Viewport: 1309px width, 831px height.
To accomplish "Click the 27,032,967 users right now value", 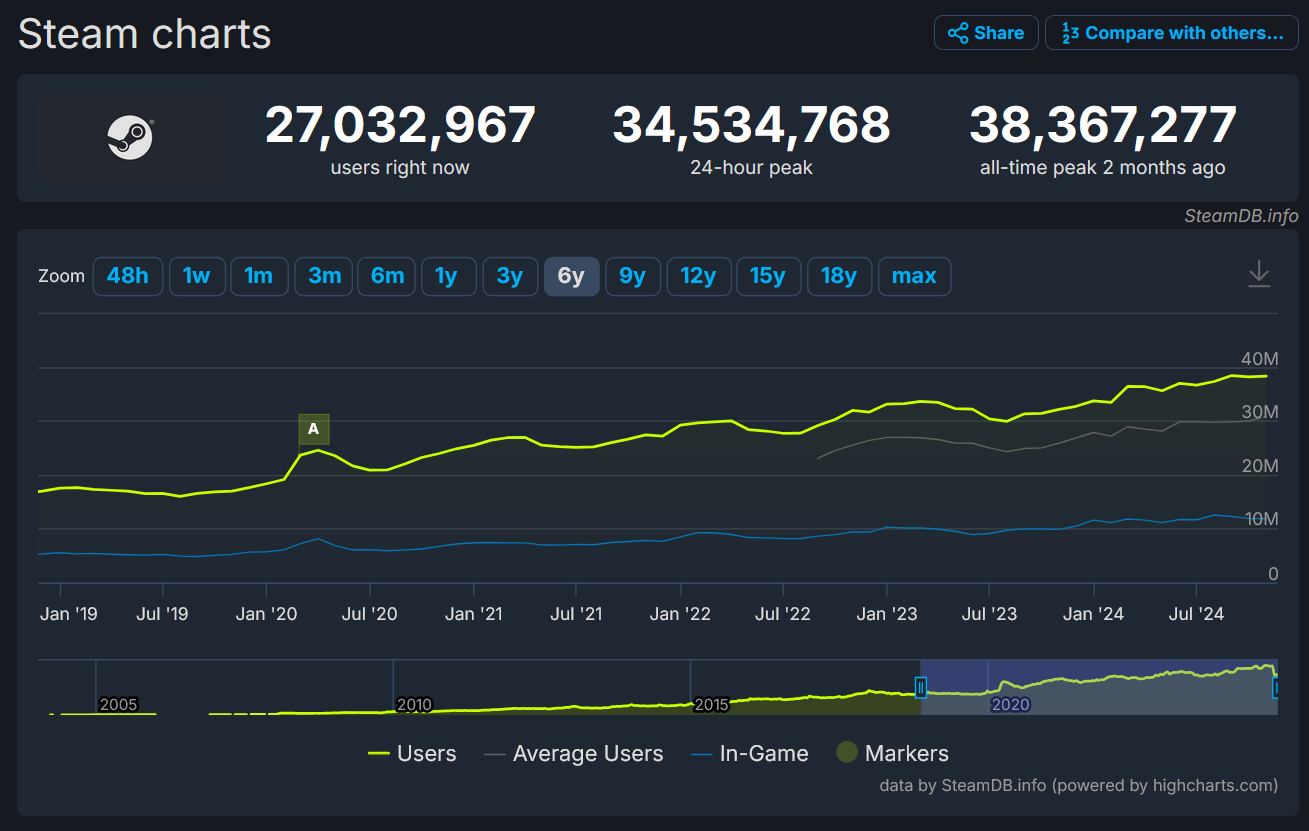I will [x=400, y=126].
